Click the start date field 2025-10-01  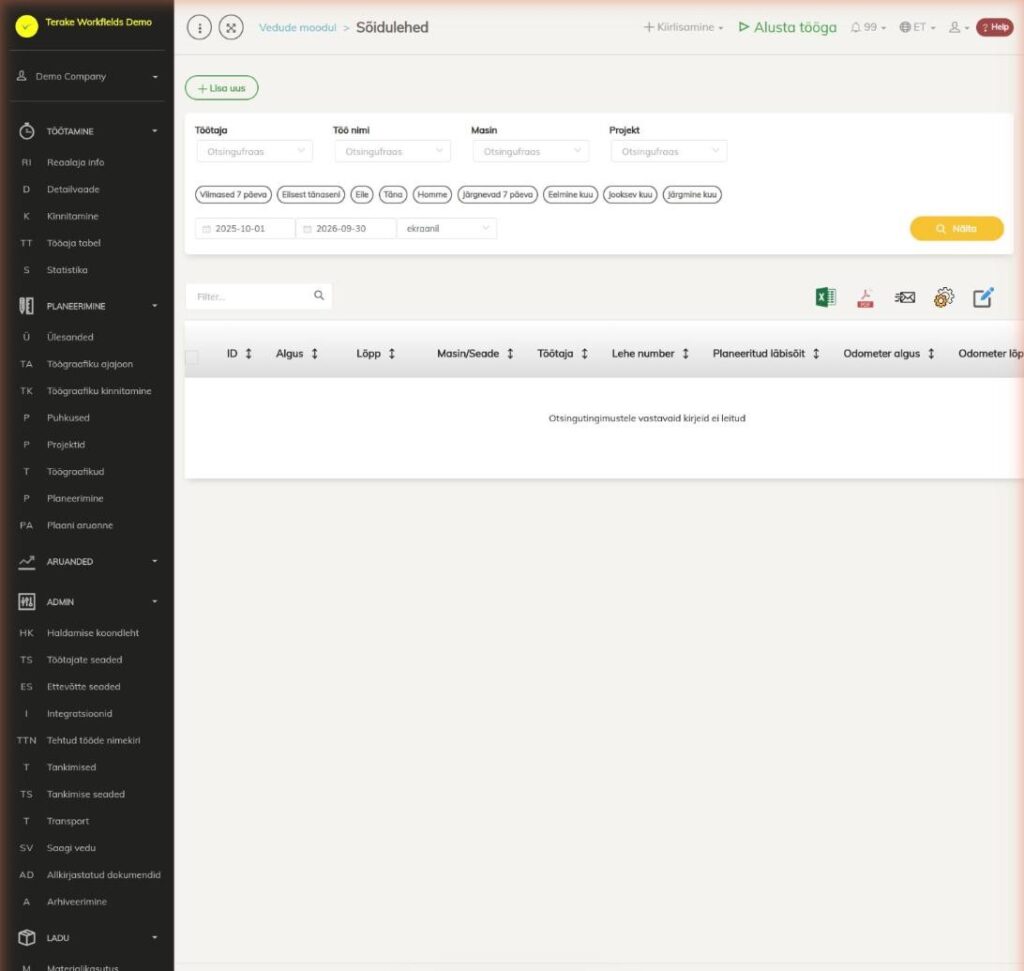[245, 229]
